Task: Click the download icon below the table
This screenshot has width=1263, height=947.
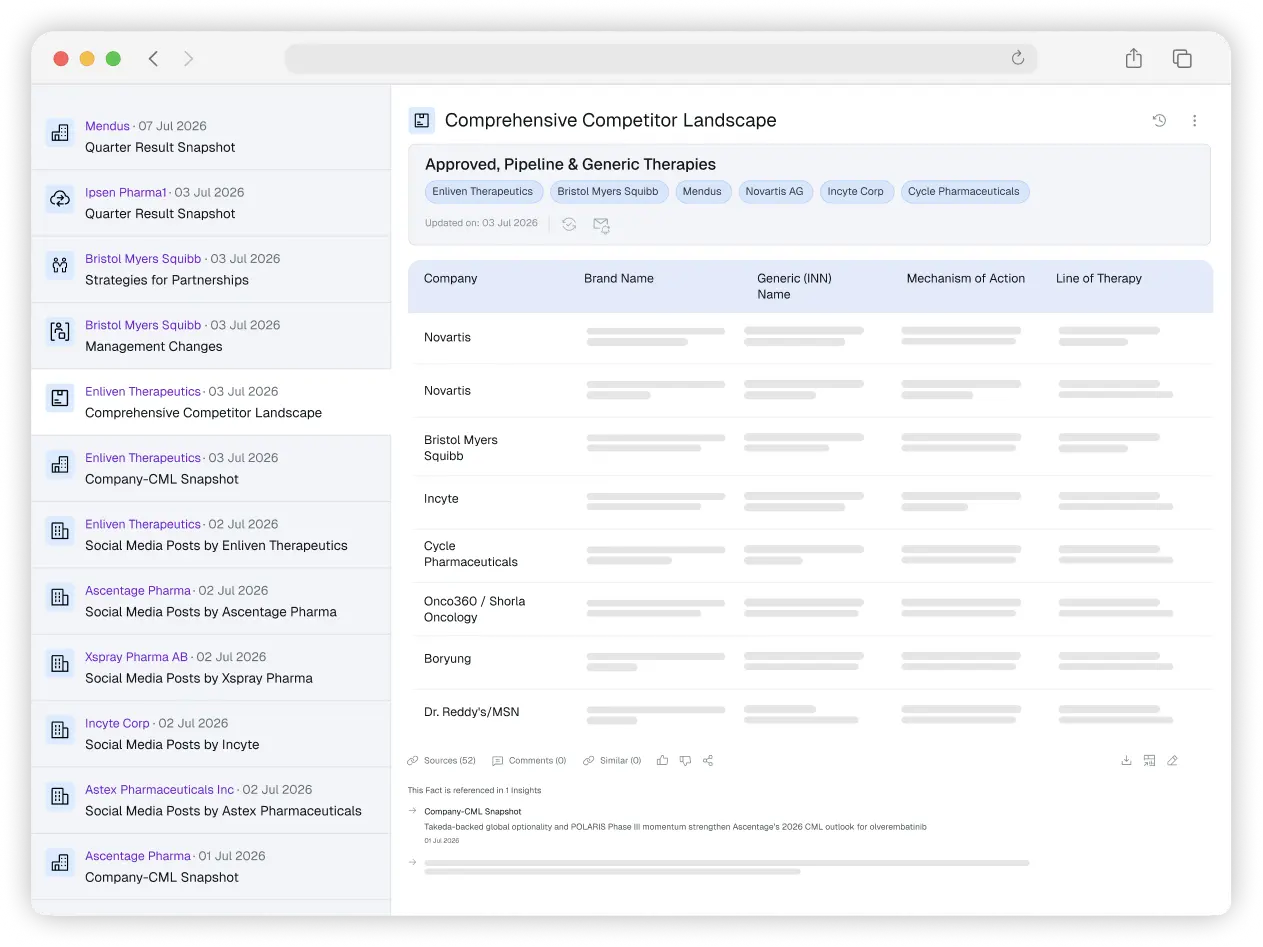Action: [x=1126, y=761]
